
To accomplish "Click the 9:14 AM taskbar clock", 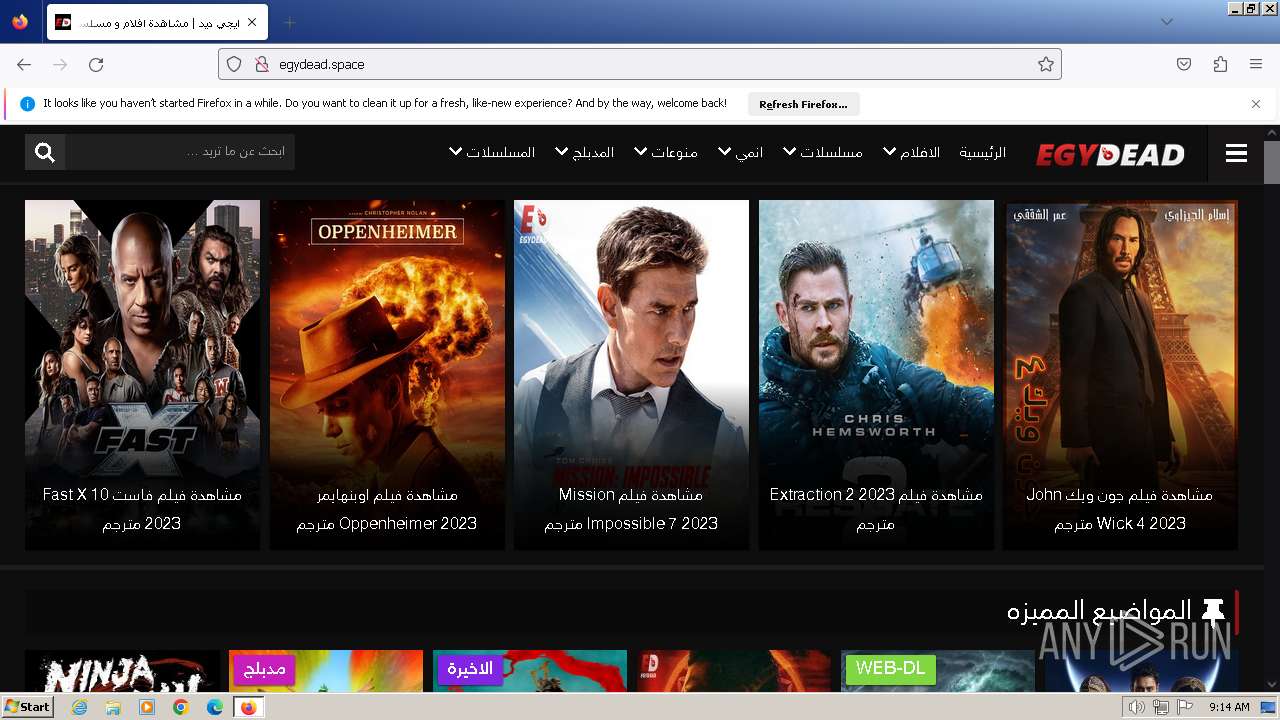I will pos(1229,707).
